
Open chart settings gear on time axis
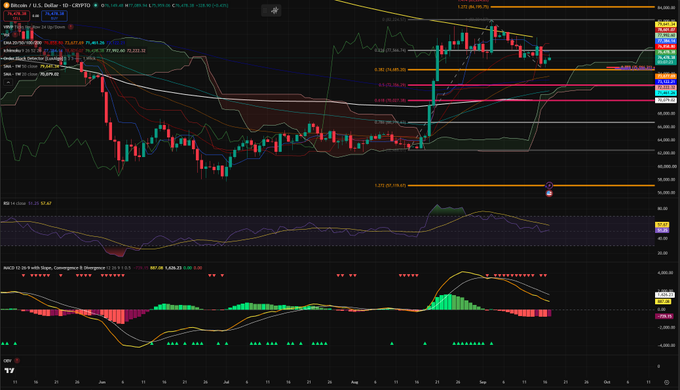667,382
